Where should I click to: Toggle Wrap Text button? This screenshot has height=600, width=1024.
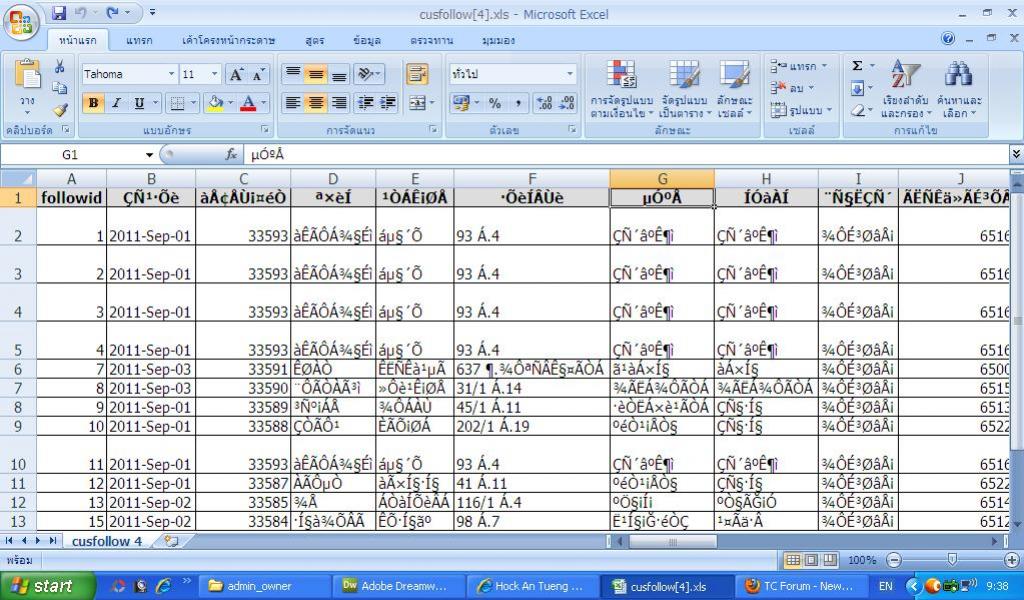[x=416, y=74]
